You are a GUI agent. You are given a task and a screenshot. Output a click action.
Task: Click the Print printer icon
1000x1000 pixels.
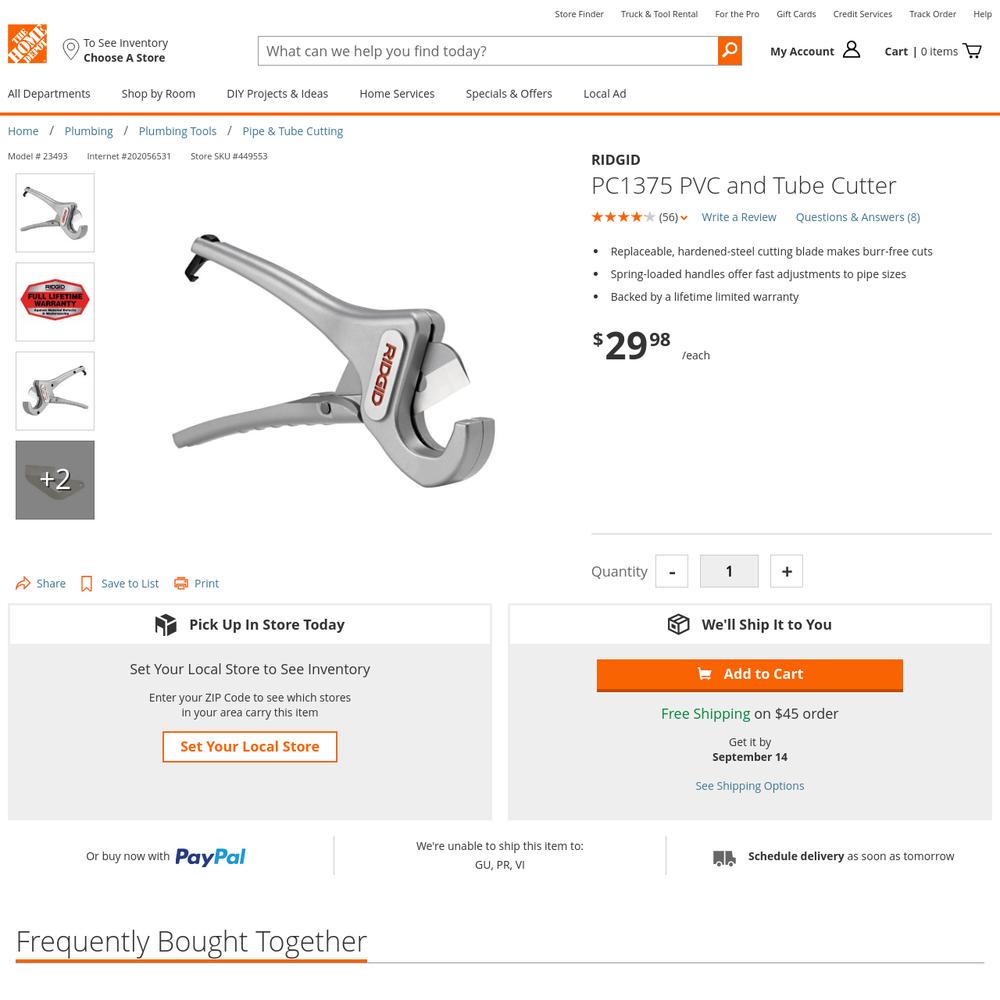pyautogui.click(x=181, y=583)
